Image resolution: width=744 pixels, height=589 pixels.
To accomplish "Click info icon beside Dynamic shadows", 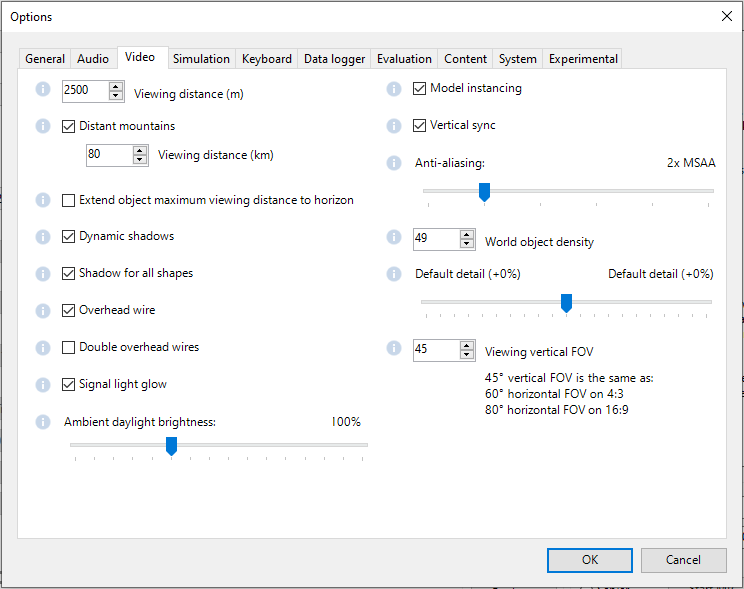I will click(43, 237).
